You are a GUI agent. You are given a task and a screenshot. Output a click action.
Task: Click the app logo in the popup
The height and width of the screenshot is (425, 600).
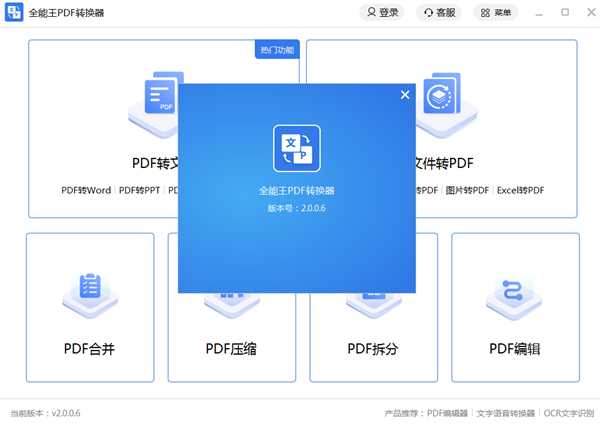[x=296, y=149]
